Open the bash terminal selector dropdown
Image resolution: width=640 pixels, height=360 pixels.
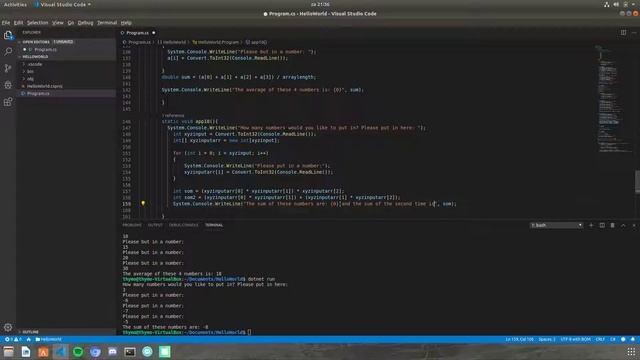[x=556, y=225]
